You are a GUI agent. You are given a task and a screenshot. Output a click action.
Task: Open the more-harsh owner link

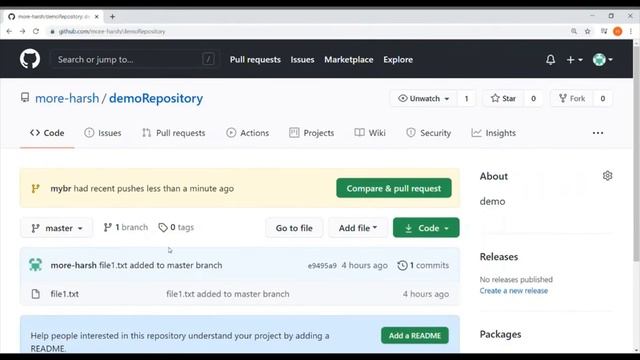pyautogui.click(x=67, y=98)
